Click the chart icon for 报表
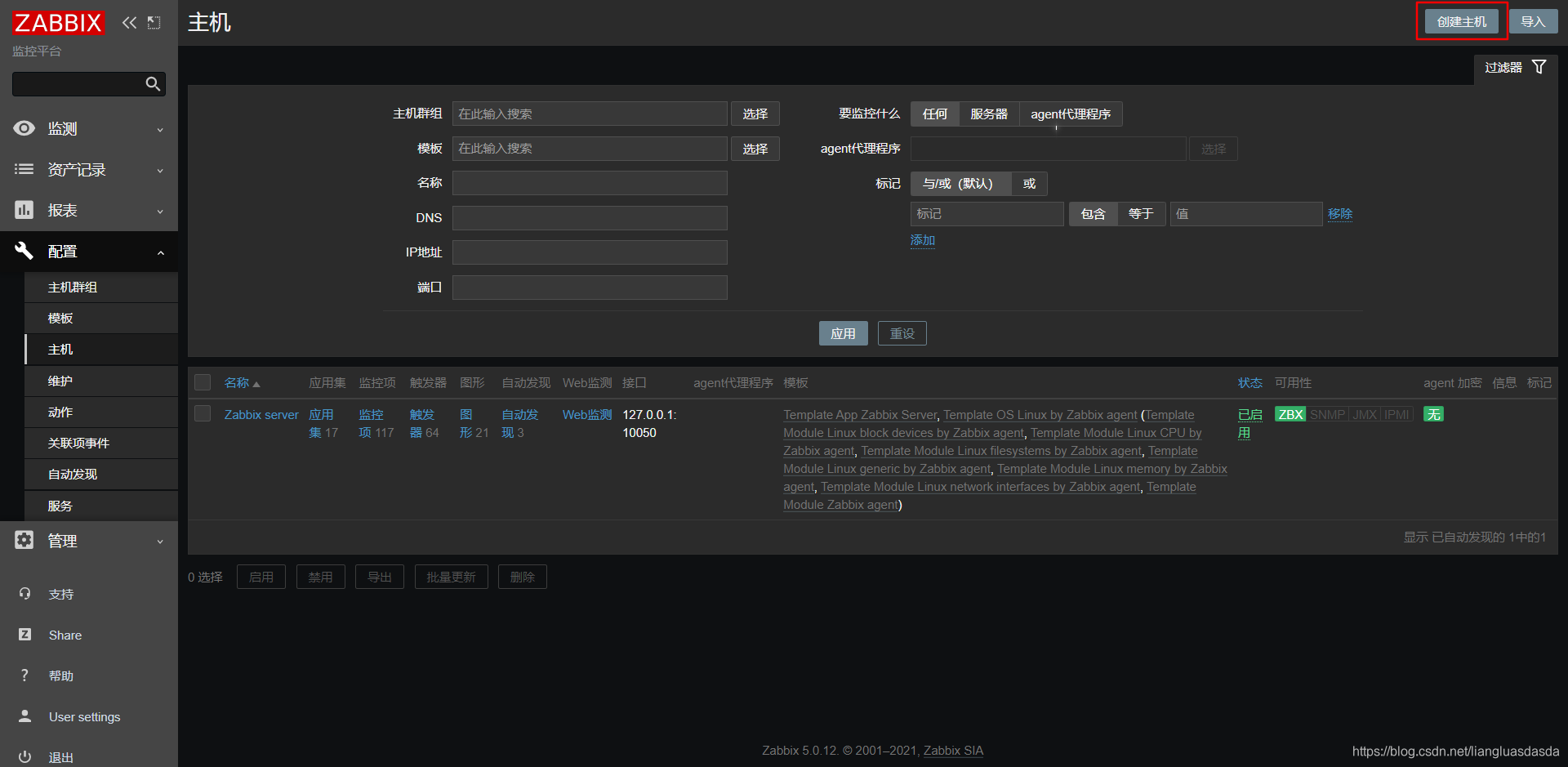 24,210
